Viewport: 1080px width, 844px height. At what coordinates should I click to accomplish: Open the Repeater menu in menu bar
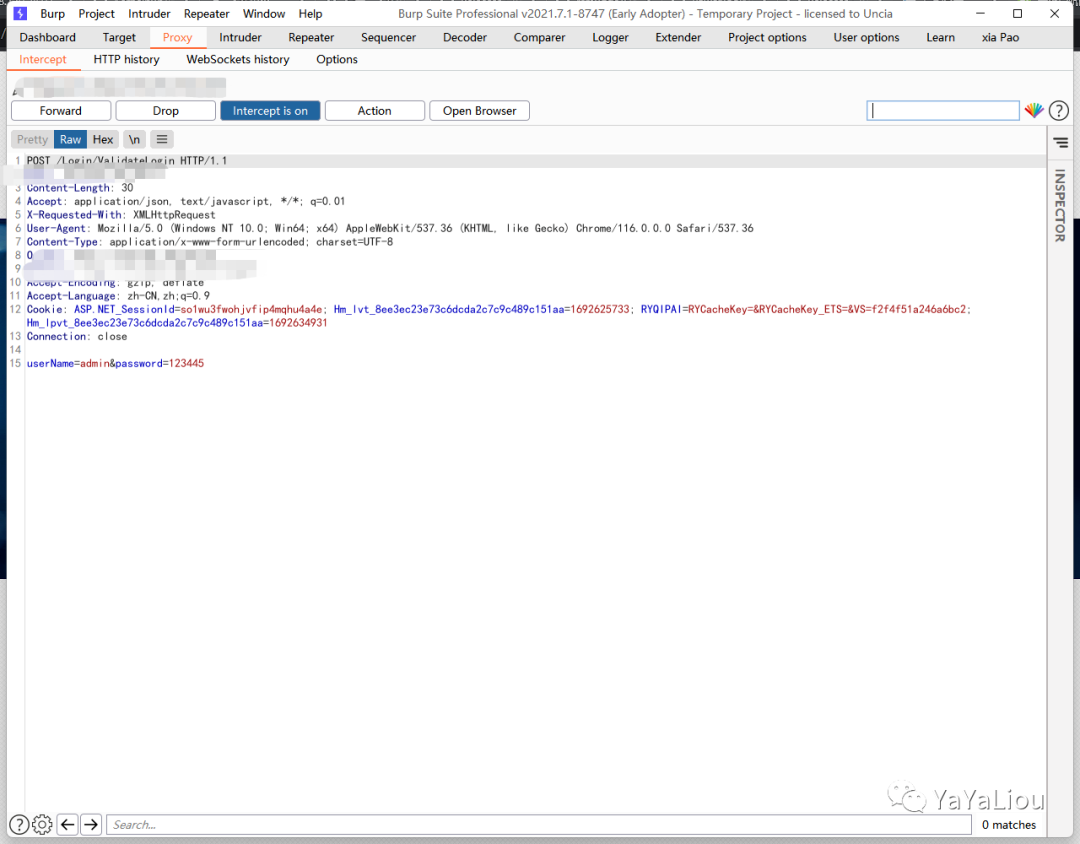coord(207,14)
